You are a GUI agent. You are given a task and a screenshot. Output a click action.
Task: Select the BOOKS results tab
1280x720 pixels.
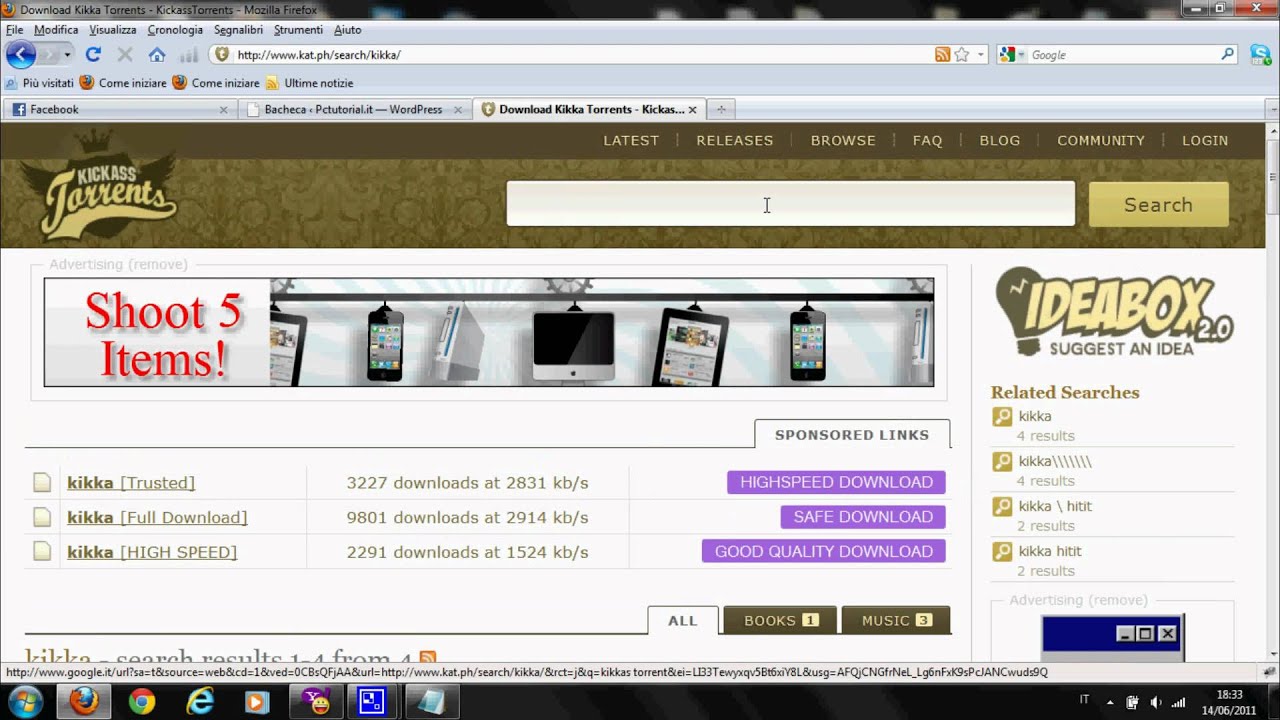781,620
